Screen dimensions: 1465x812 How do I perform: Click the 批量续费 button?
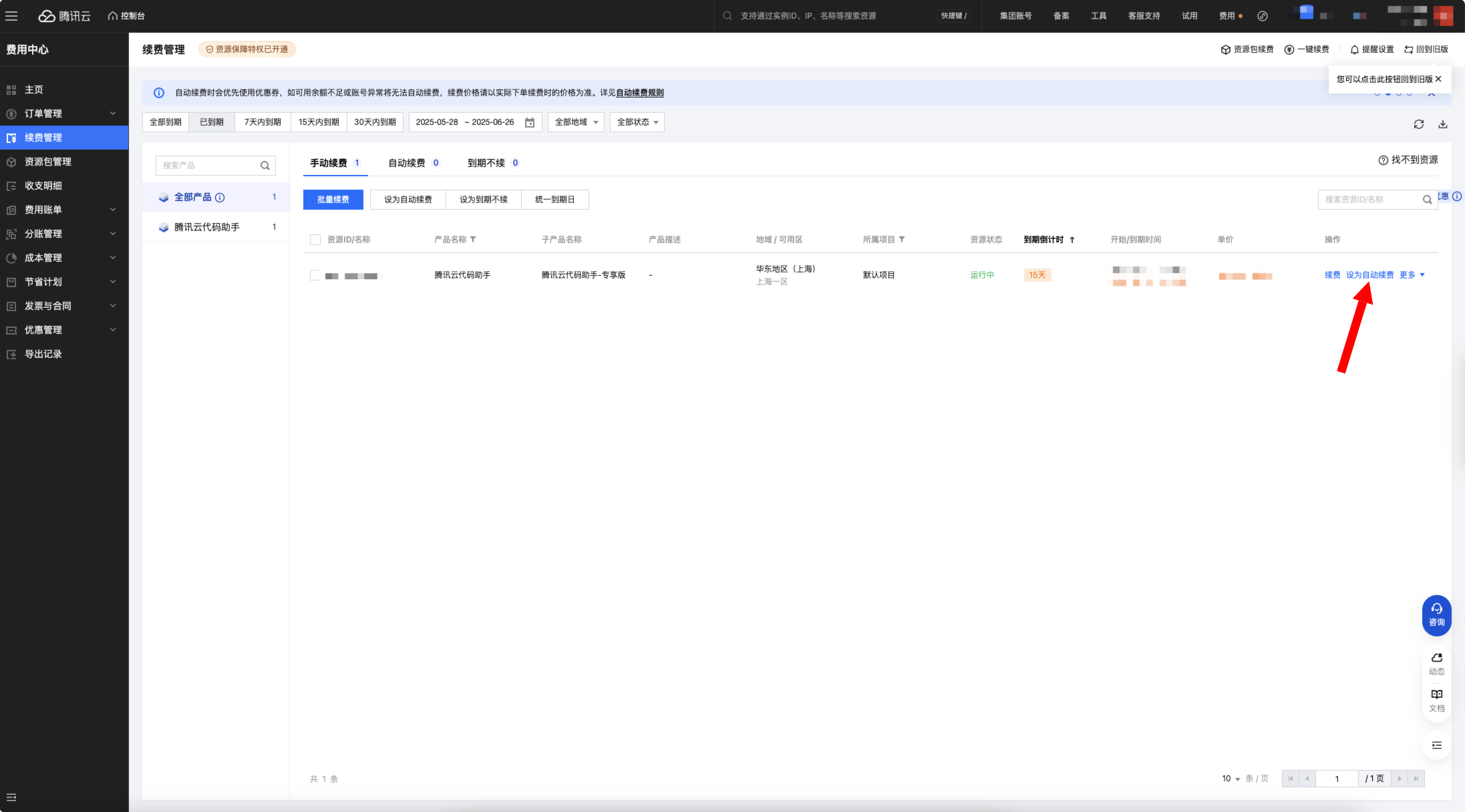[x=333, y=200]
